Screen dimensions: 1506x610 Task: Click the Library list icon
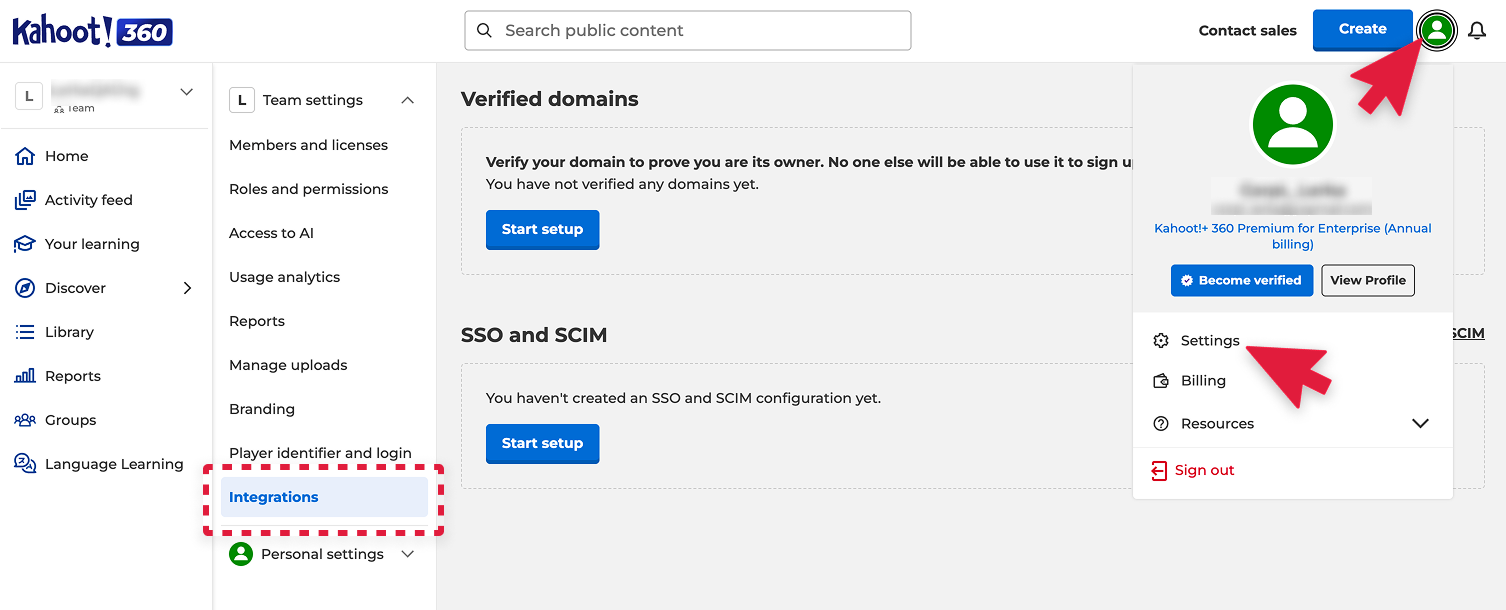(x=25, y=332)
